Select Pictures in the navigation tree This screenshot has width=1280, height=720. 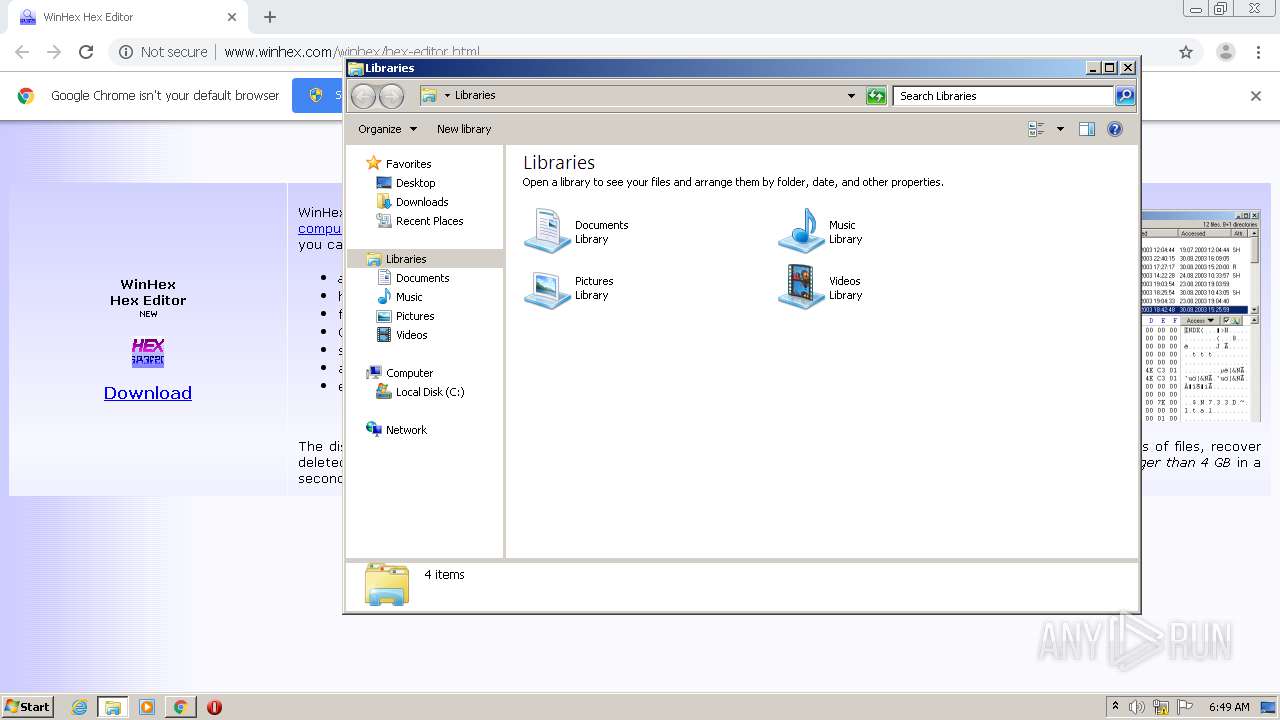tap(415, 316)
